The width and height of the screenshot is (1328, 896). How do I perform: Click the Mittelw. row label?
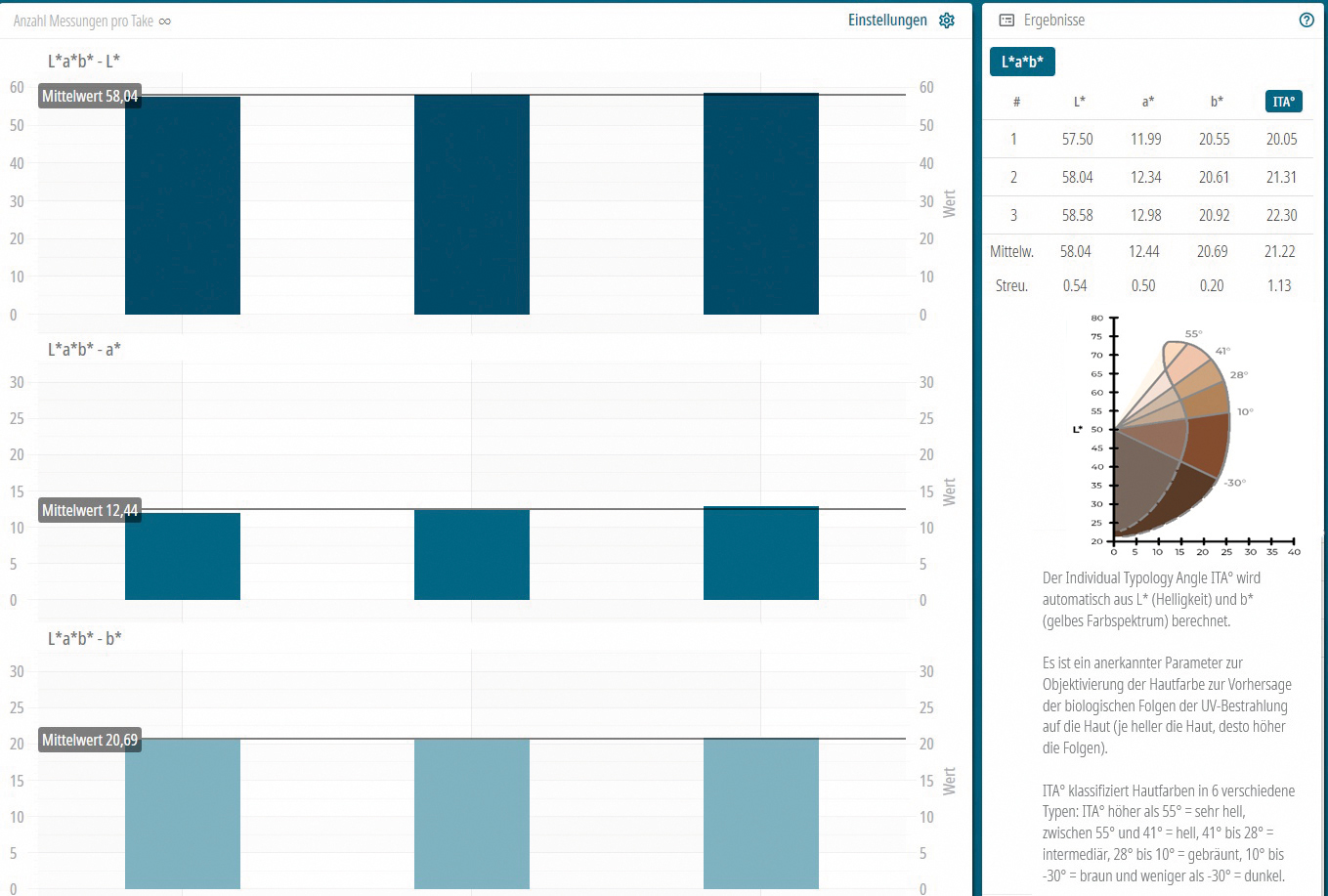[x=1011, y=251]
